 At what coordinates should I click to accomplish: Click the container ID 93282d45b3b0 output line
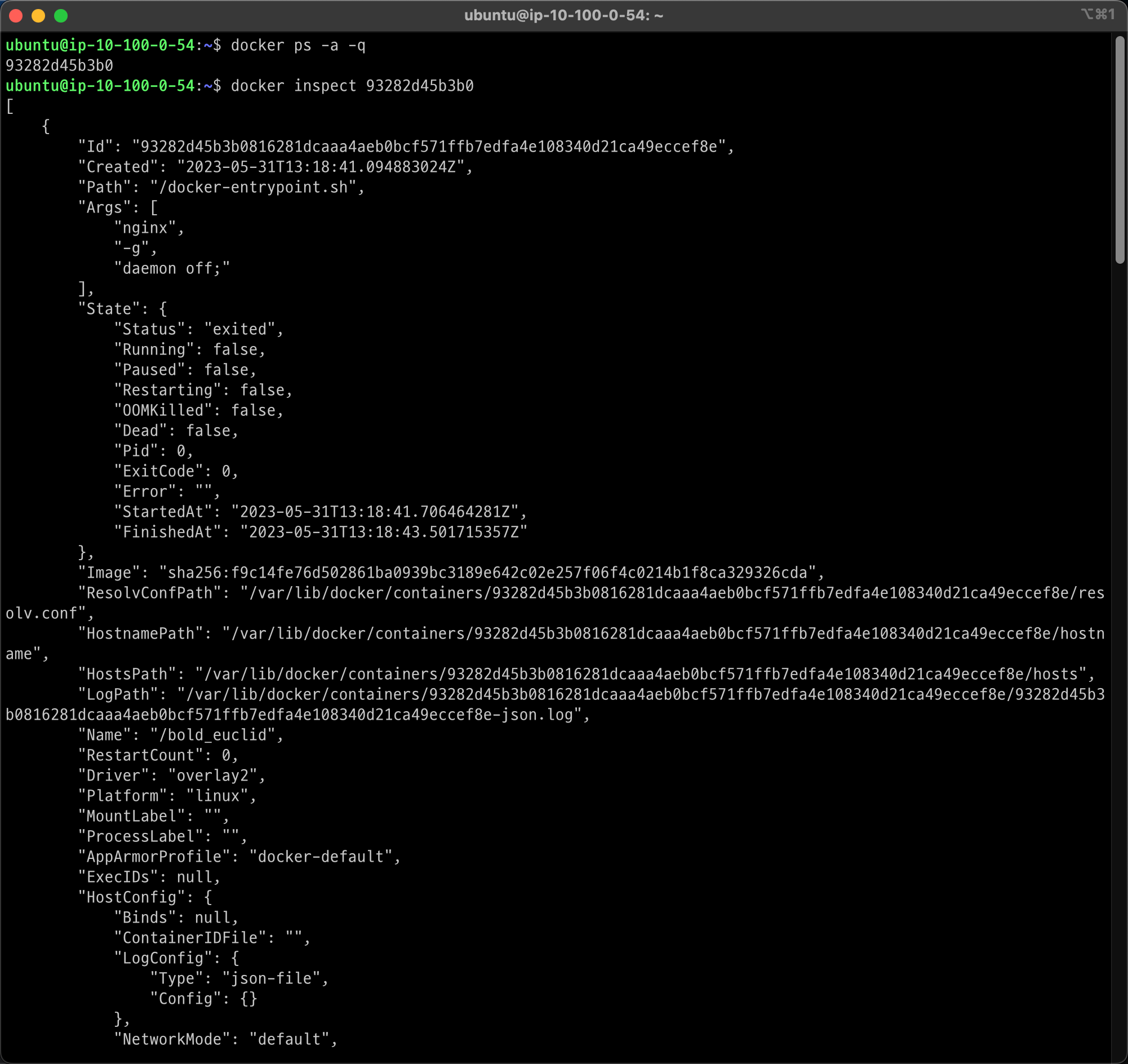(x=59, y=66)
